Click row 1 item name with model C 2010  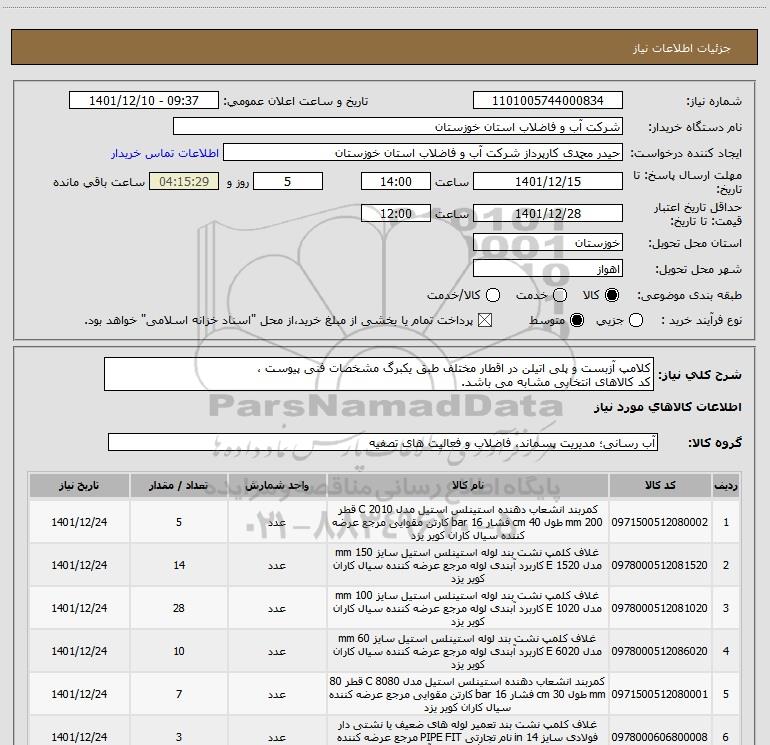(x=468, y=522)
